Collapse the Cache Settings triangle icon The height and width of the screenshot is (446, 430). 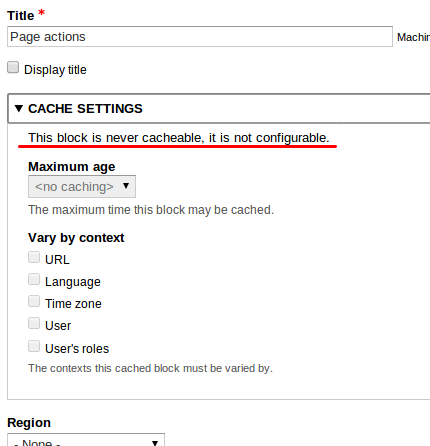click(19, 108)
